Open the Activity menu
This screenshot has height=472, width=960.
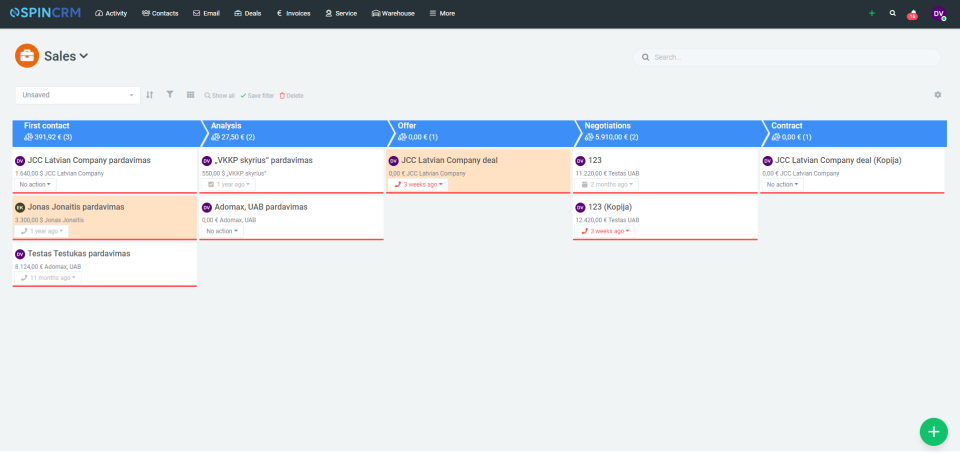(111, 13)
